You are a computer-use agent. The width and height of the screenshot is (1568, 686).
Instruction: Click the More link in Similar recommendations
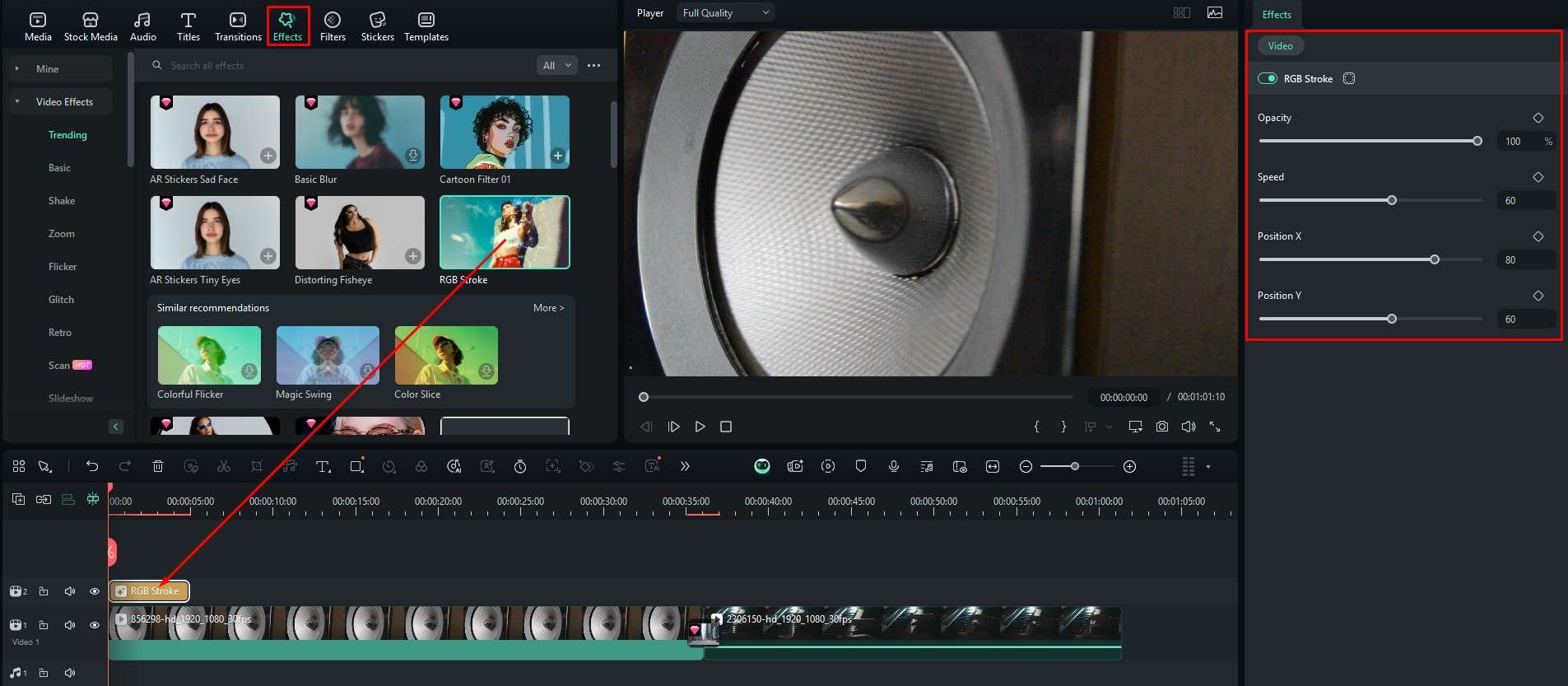click(x=548, y=308)
